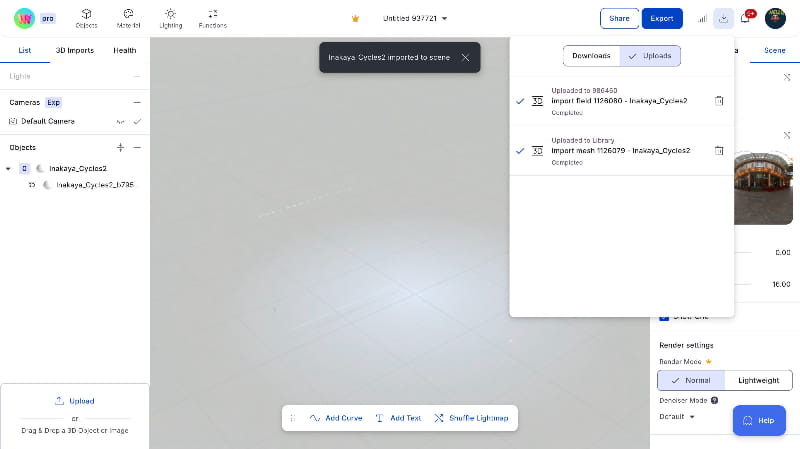The height and width of the screenshot is (449, 800).
Task: Click the child mesh link icon
Action: [x=32, y=185]
